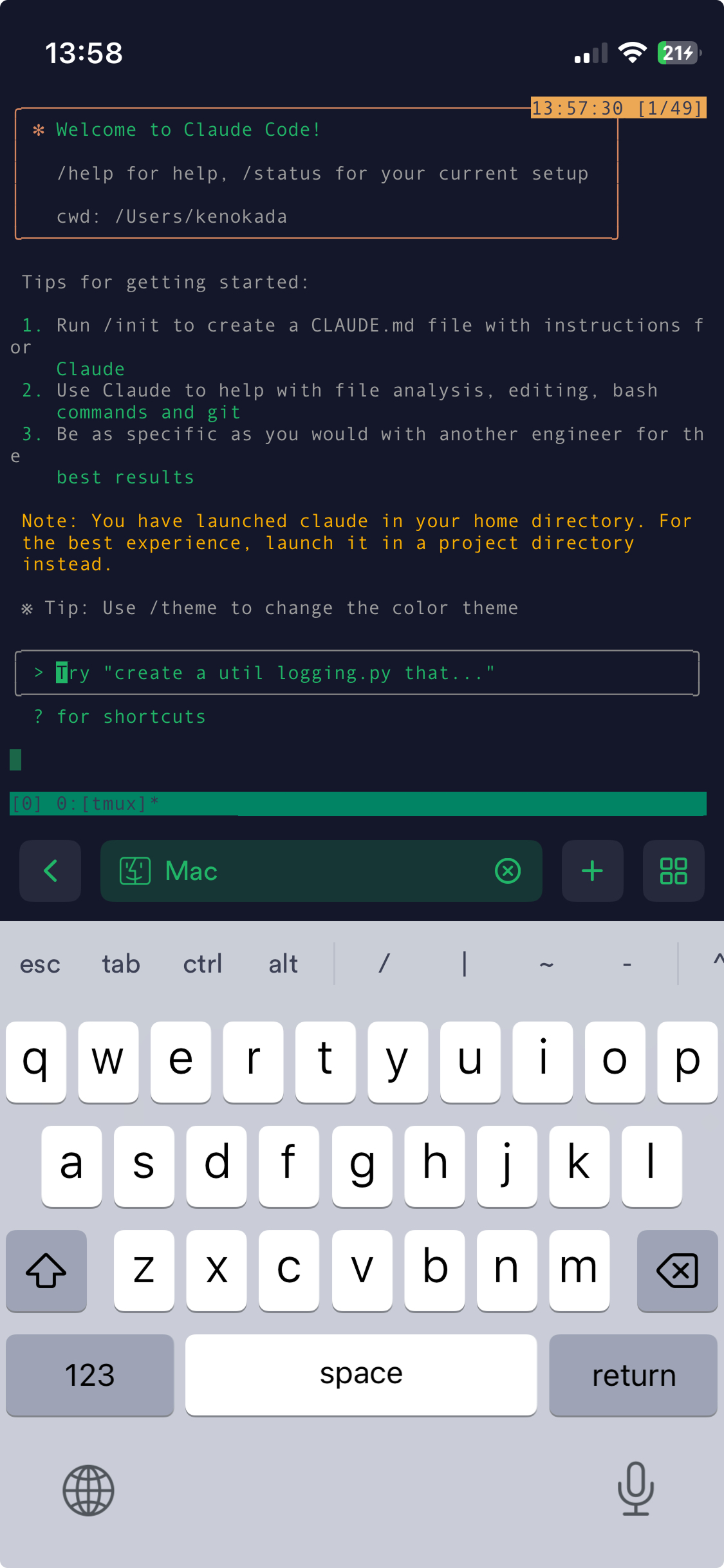Tap the return key
724x1568 pixels.
point(633,1375)
